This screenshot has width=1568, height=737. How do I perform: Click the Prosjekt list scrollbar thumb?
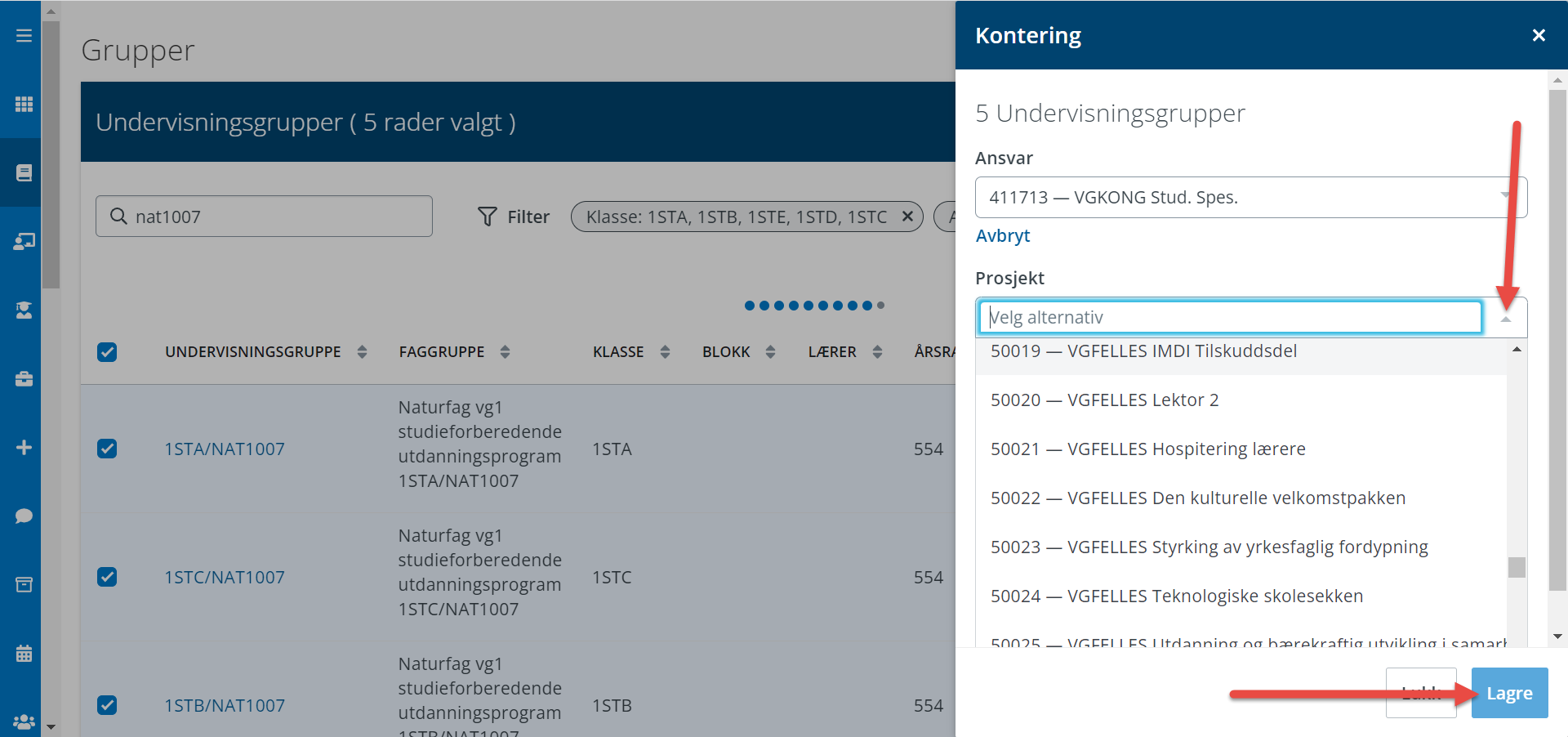[x=1517, y=567]
